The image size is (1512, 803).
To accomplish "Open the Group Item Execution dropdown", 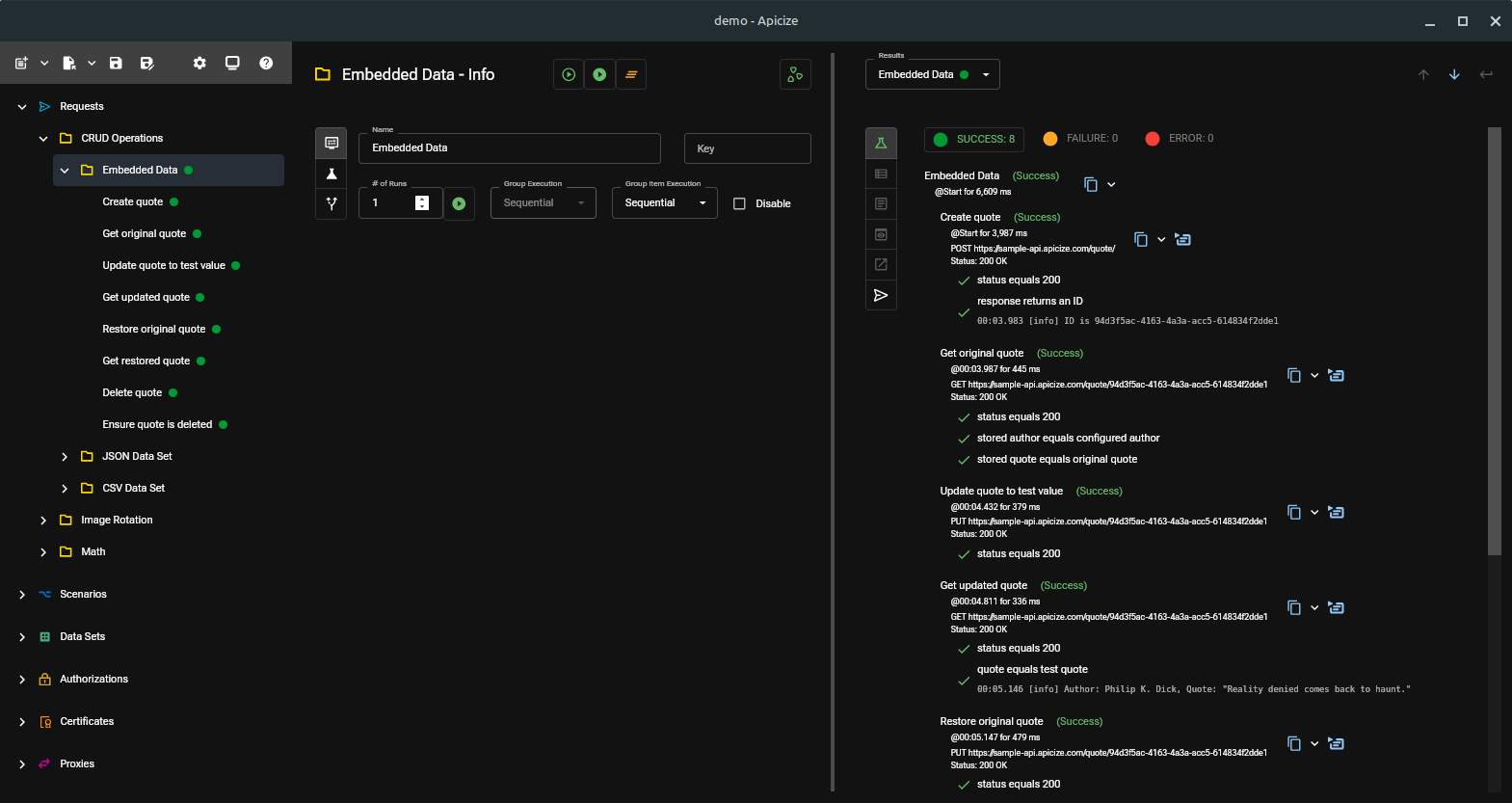I will (x=665, y=202).
